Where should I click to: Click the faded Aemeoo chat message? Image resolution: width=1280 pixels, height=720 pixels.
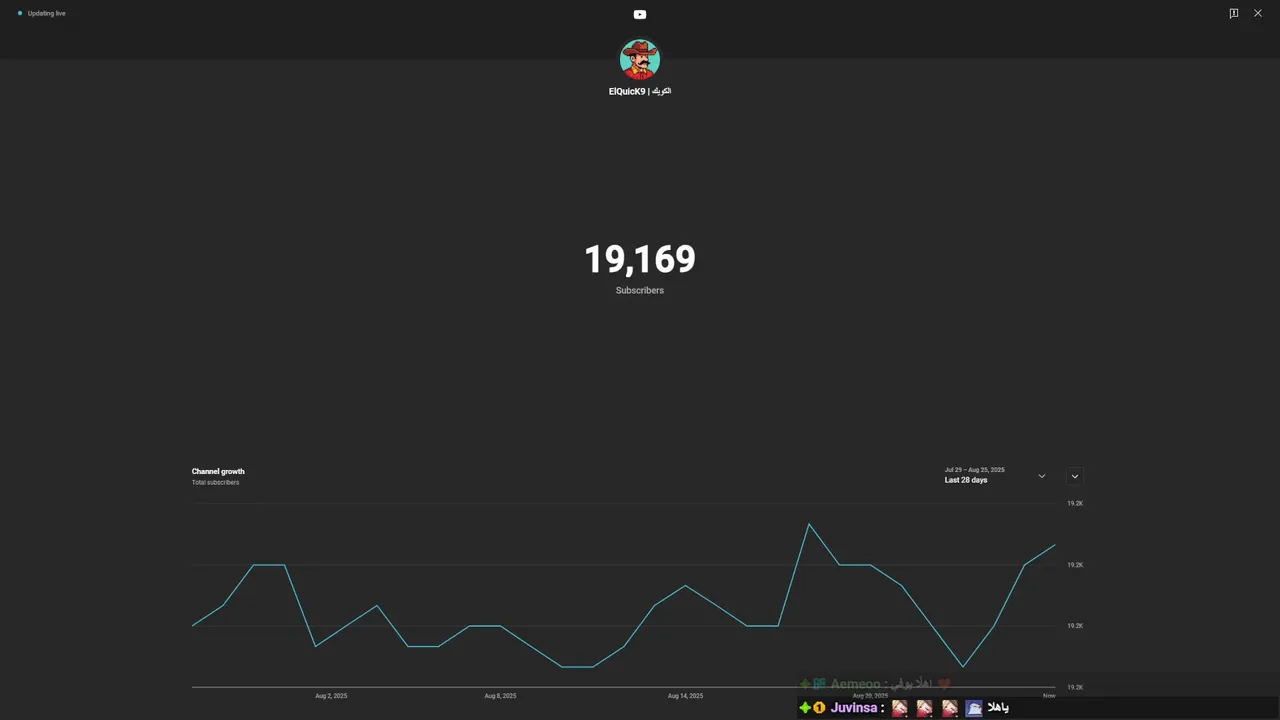click(875, 684)
